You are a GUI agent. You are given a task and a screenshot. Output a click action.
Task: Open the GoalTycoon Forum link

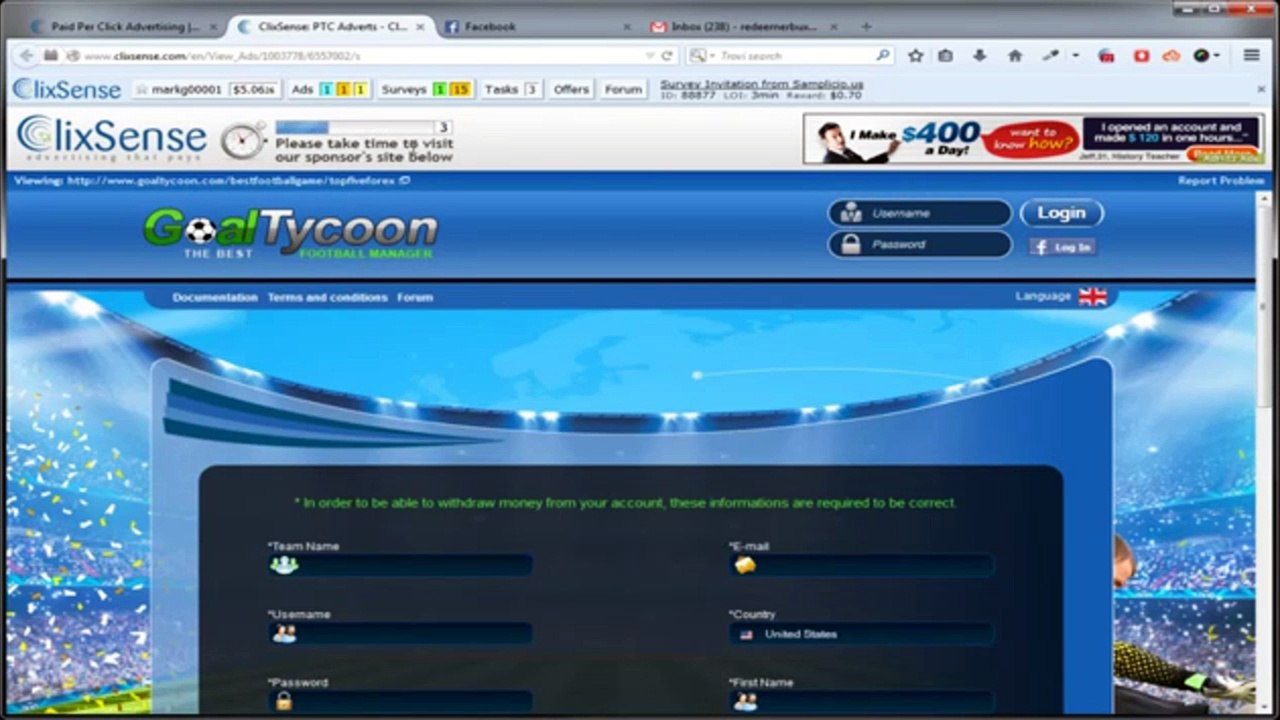pos(415,297)
